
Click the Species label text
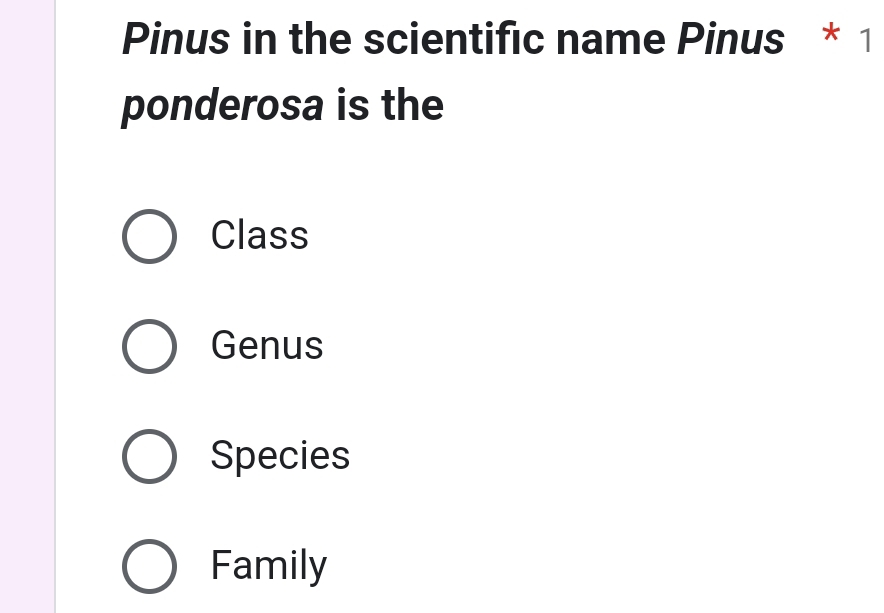tap(280, 456)
